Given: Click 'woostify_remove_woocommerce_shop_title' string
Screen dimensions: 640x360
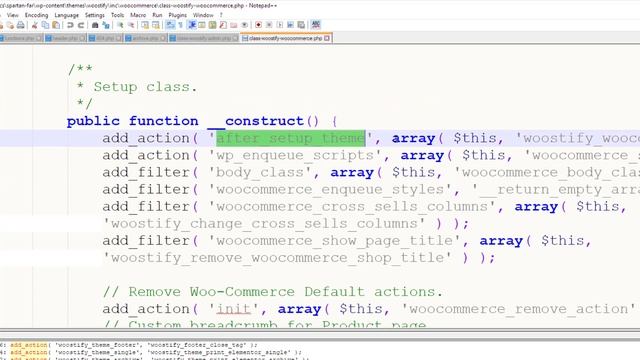Looking at the screenshot, I should pyautogui.click(x=277, y=258).
